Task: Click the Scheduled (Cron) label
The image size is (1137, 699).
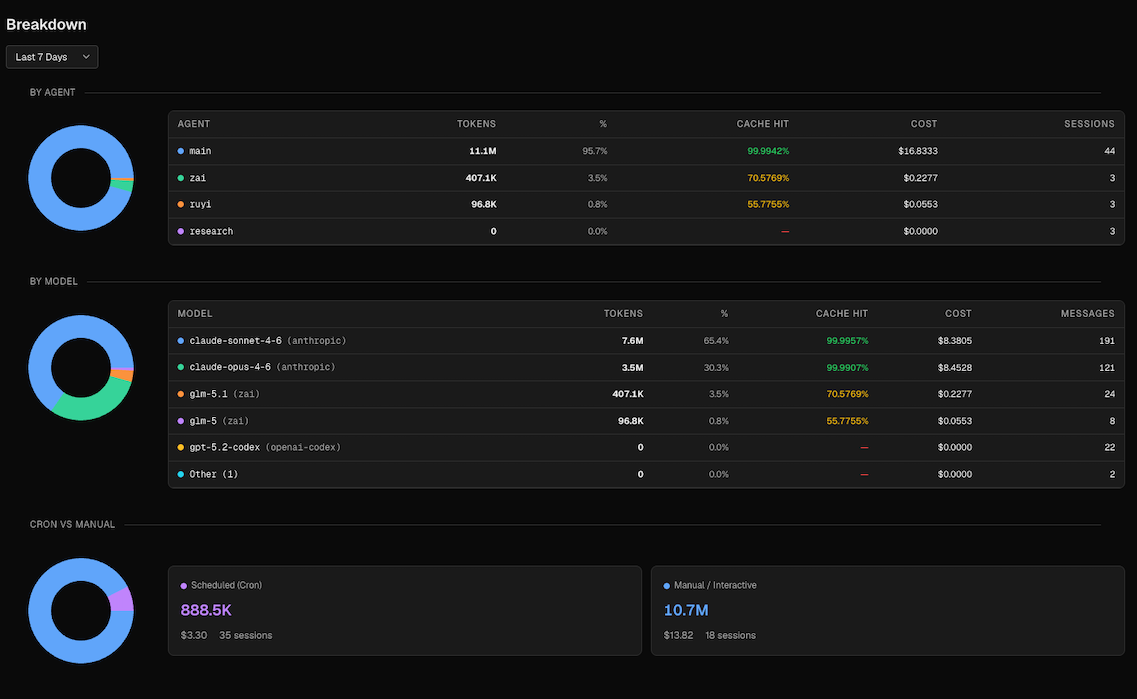Action: click(x=226, y=585)
